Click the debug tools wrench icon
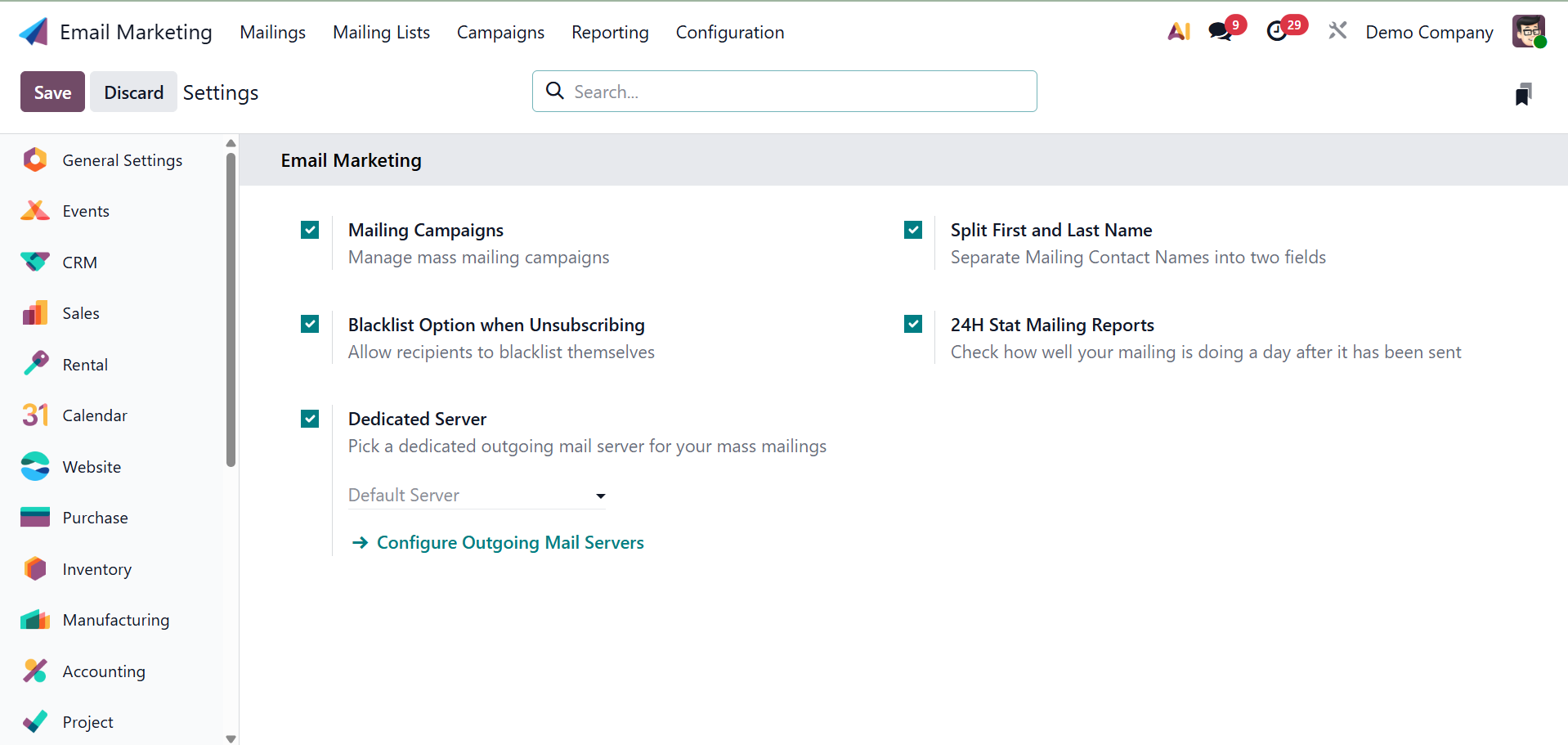Viewport: 1568px width, 745px height. tap(1337, 32)
